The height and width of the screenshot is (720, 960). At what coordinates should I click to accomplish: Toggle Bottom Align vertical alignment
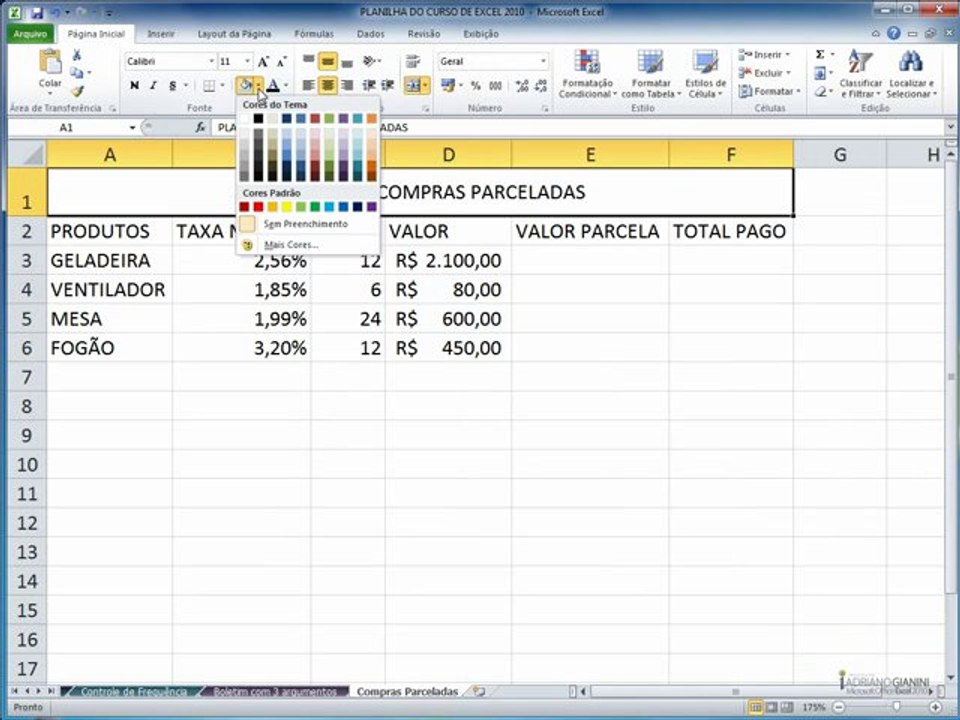(347, 61)
